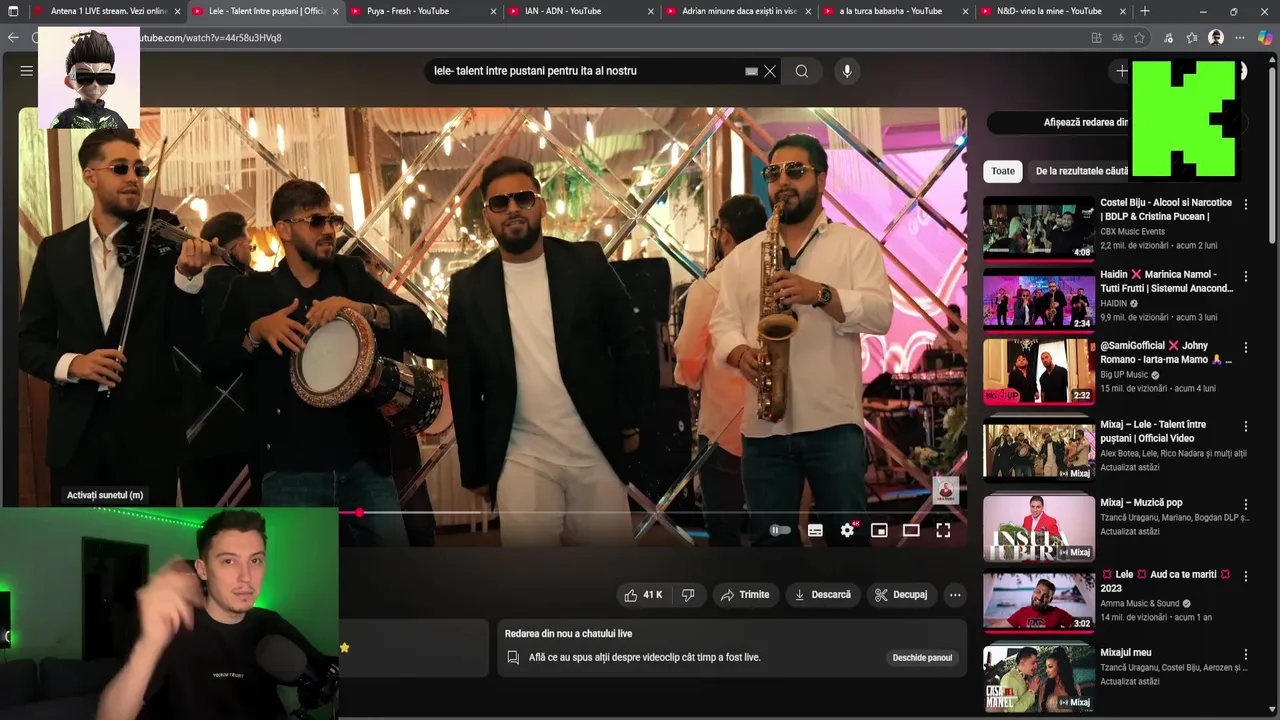The image size is (1280, 720).
Task: Enter fullscreen video mode
Action: (x=943, y=530)
